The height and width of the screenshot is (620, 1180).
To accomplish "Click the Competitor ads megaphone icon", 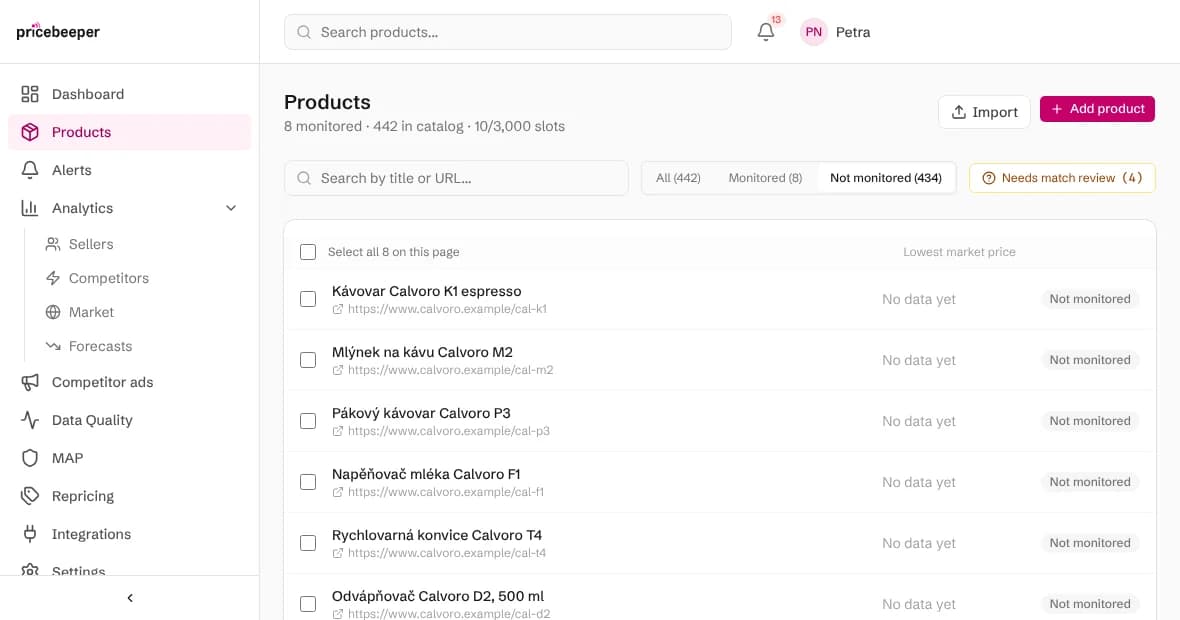I will click(x=30, y=382).
